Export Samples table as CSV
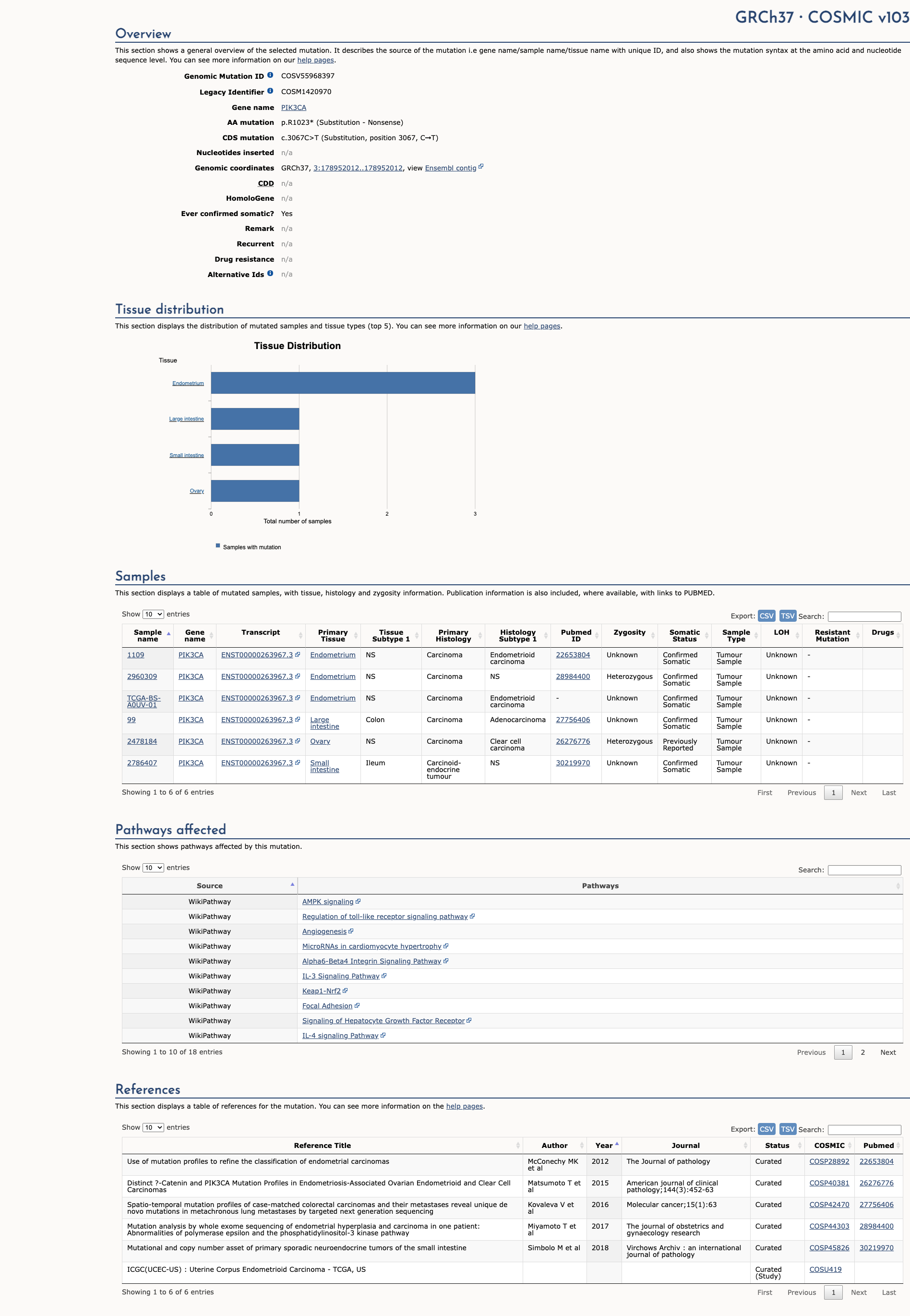This screenshot has width=910, height=1316. pos(766,616)
